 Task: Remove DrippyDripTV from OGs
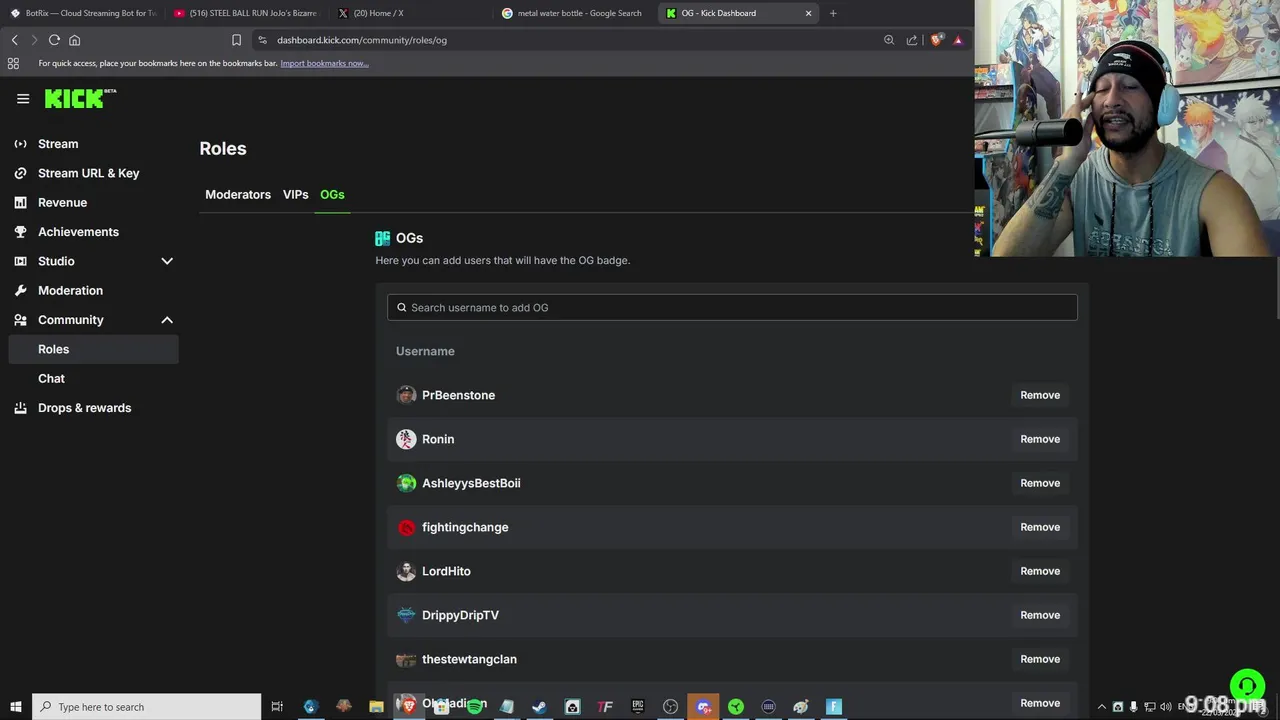click(x=1040, y=615)
